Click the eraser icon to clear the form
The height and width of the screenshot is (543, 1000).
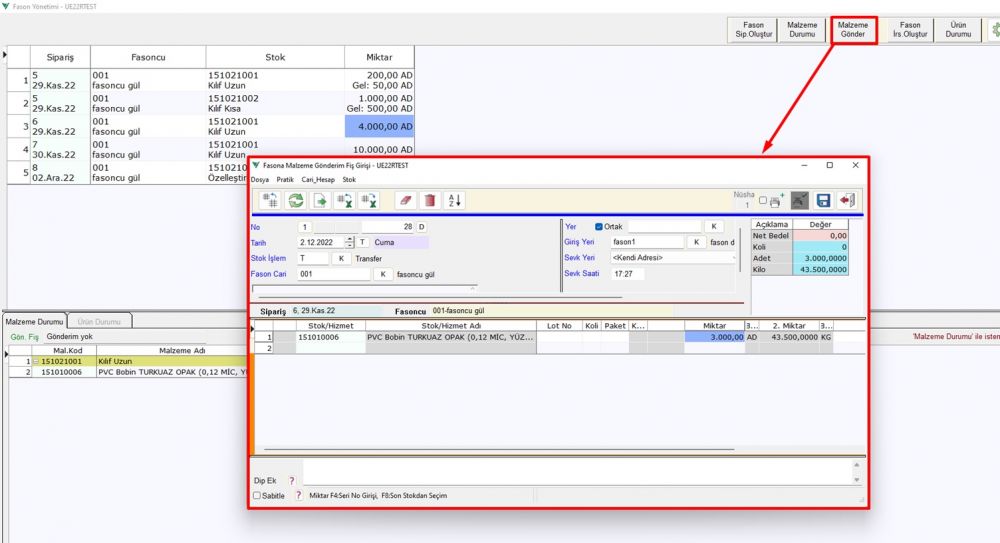click(405, 200)
